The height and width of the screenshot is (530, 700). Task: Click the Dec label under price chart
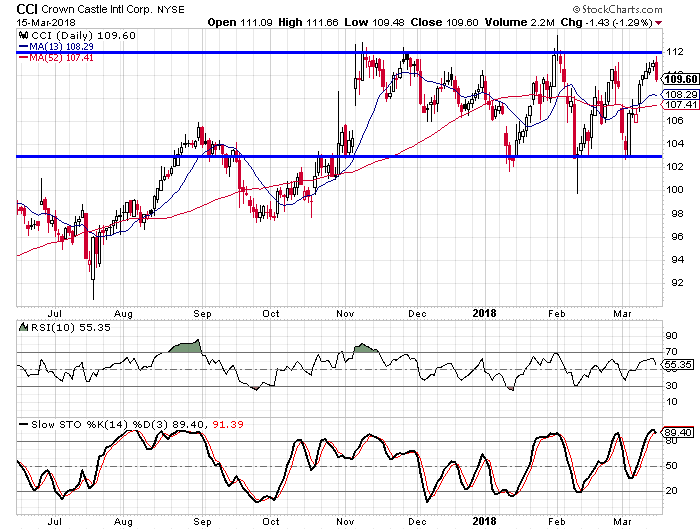(417, 314)
